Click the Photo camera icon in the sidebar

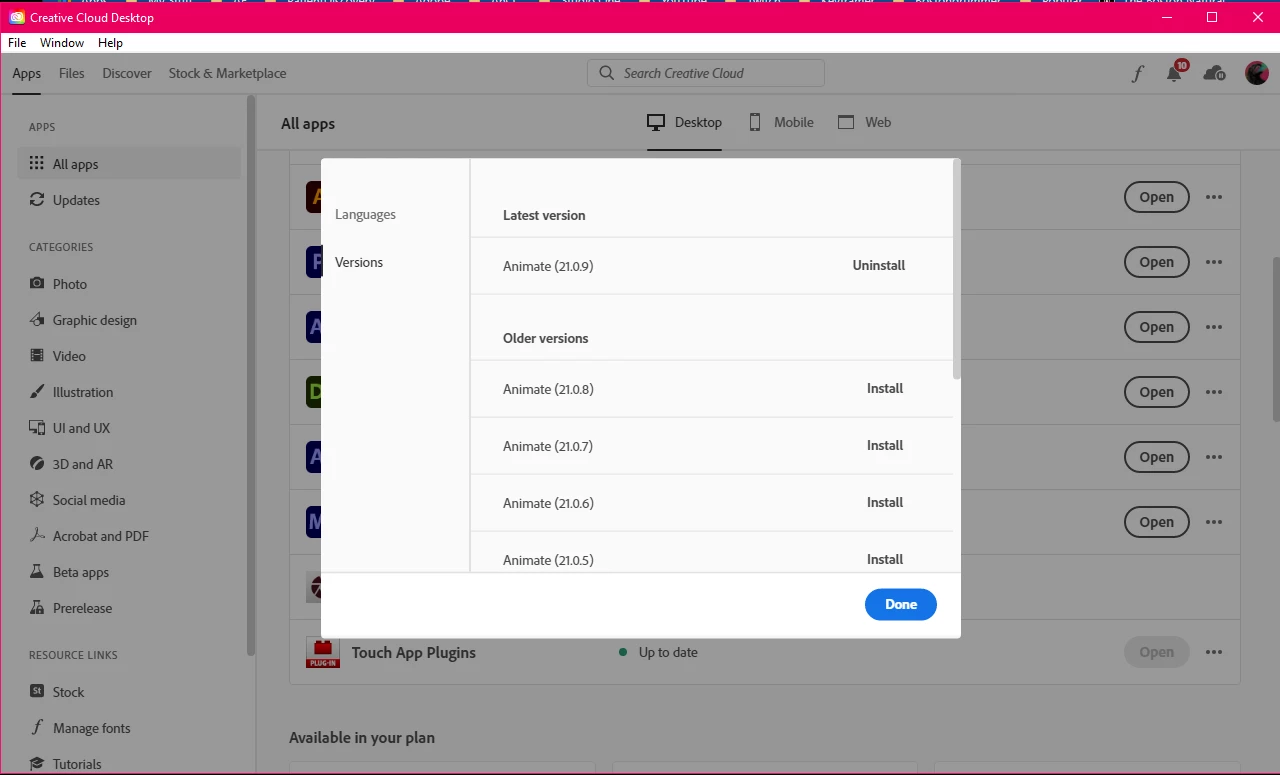(x=37, y=284)
